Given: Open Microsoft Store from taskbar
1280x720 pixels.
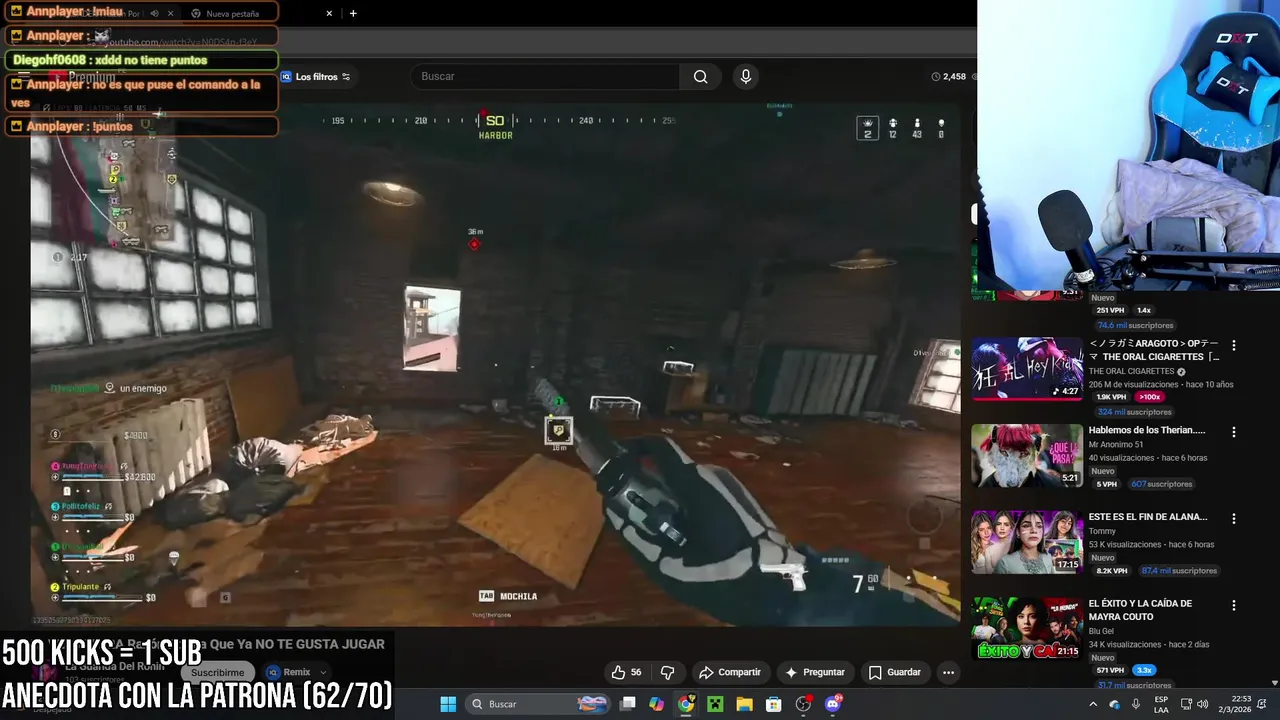Looking at the screenshot, I should (x=773, y=704).
